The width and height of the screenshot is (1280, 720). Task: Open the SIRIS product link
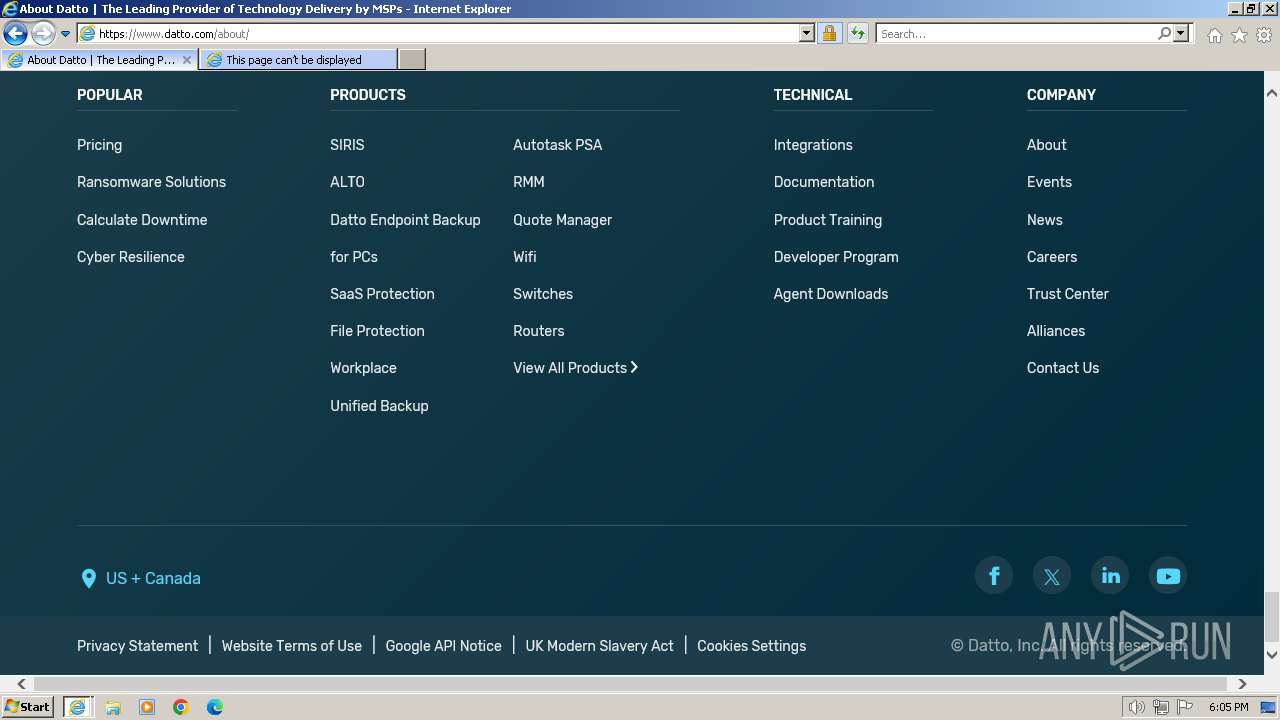pyautogui.click(x=347, y=145)
